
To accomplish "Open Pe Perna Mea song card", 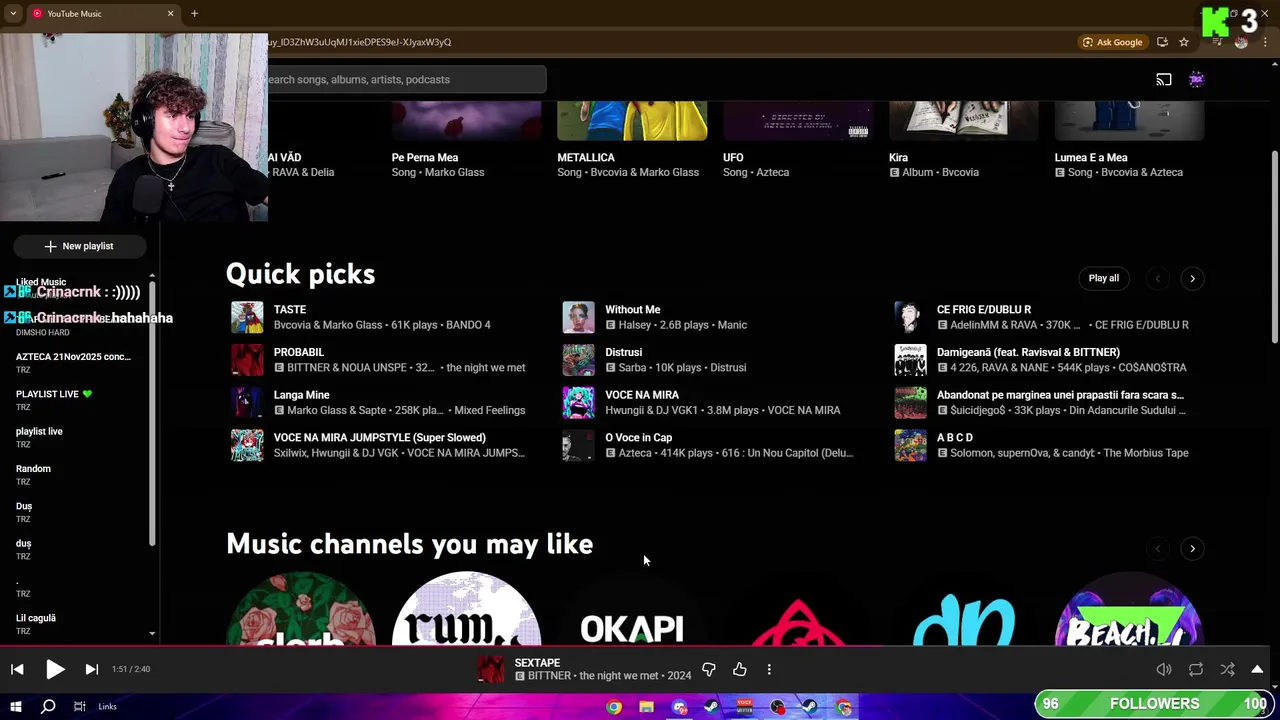I will coord(424,157).
